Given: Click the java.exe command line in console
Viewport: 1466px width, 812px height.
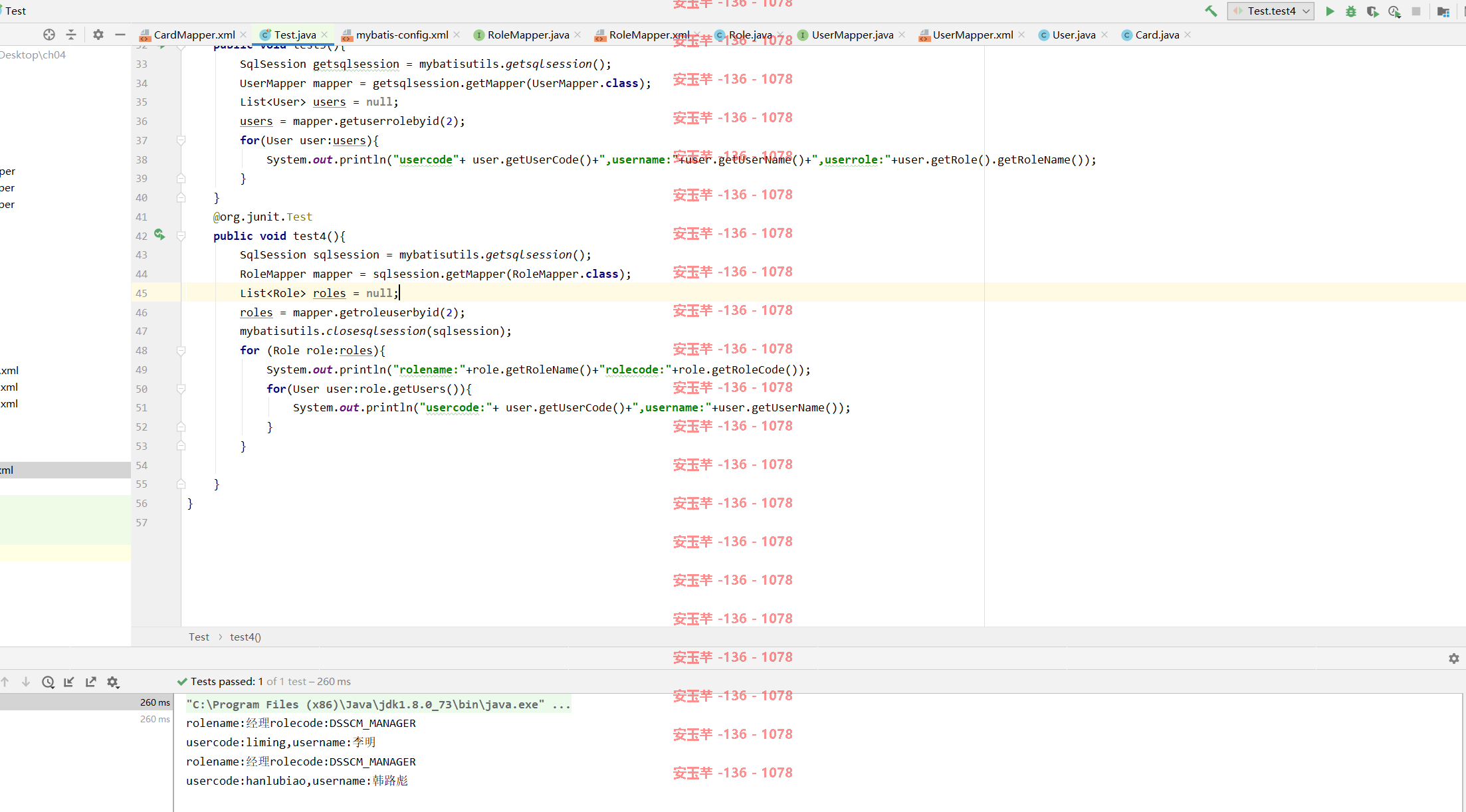Looking at the screenshot, I should coord(378,704).
